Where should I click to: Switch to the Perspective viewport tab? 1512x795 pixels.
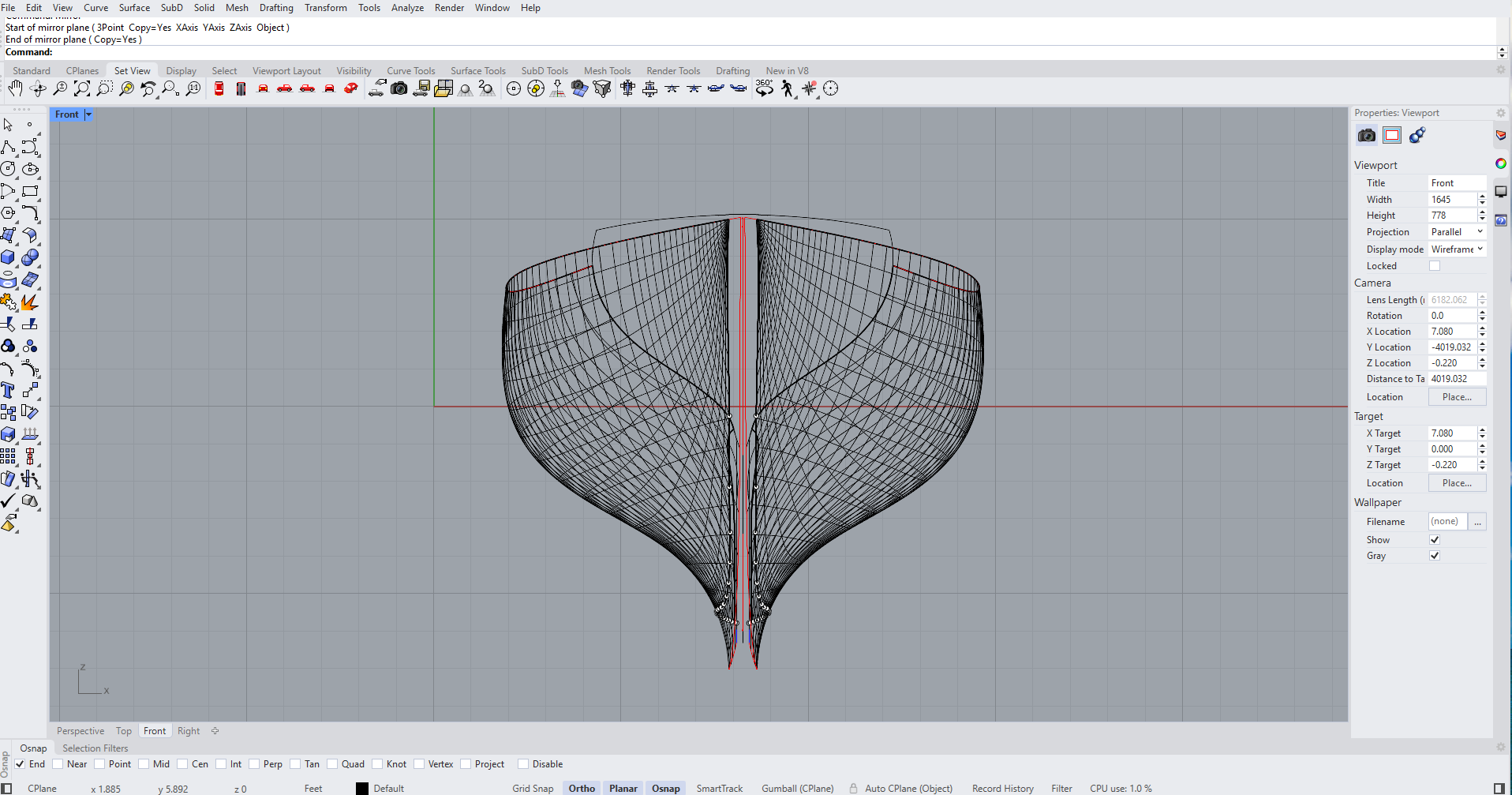[x=80, y=731]
